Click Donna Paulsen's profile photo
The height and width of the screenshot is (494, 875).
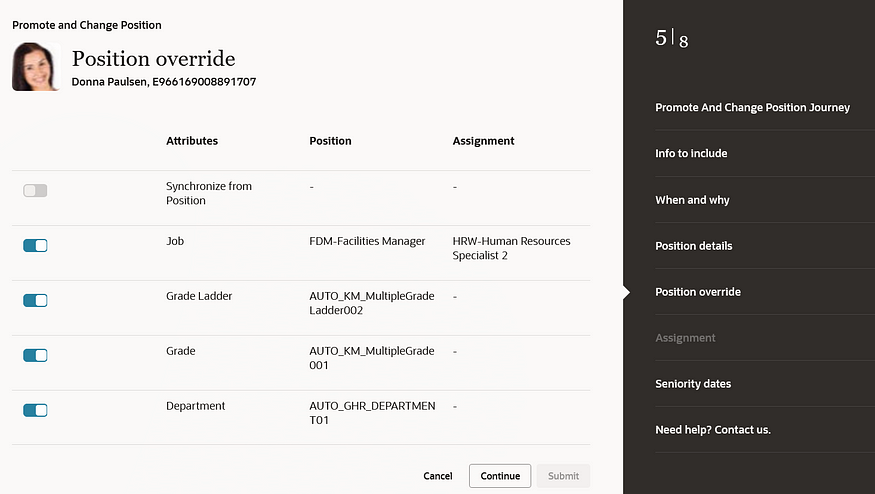36,67
